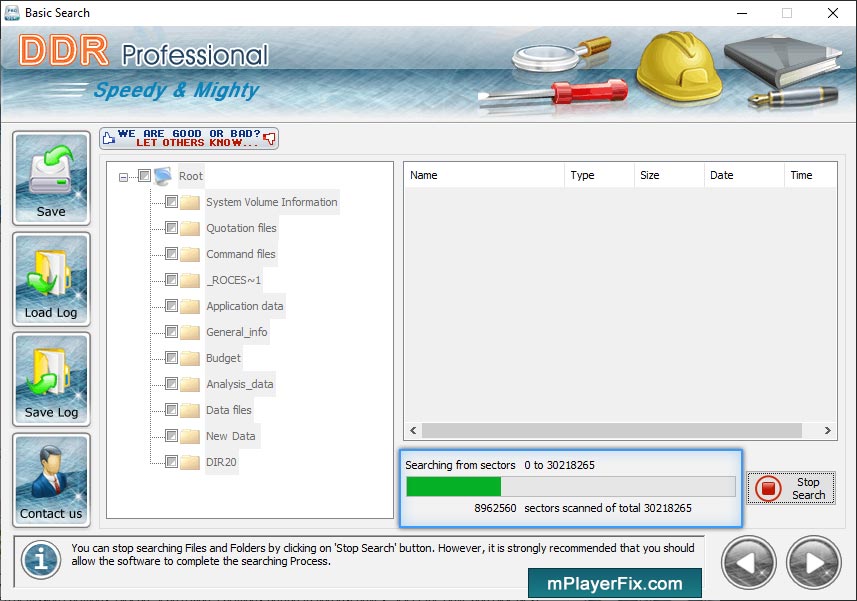
Task: Click the 'We are good or bad' feedback banner
Action: [189, 138]
